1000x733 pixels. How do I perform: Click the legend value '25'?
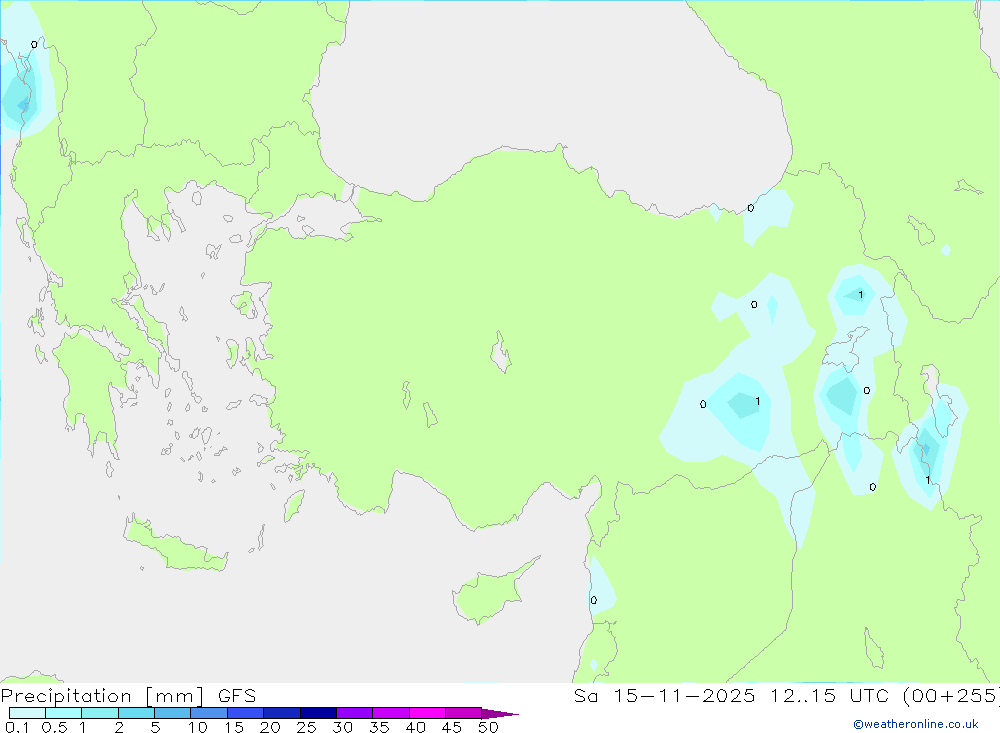pos(306,727)
